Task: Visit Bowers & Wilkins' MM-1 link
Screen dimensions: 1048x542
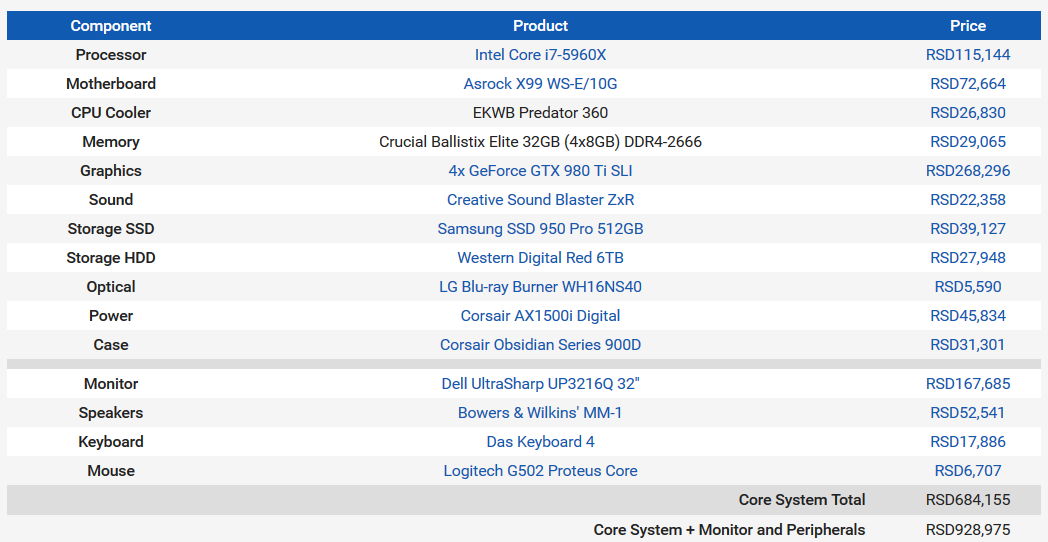Action: click(540, 412)
